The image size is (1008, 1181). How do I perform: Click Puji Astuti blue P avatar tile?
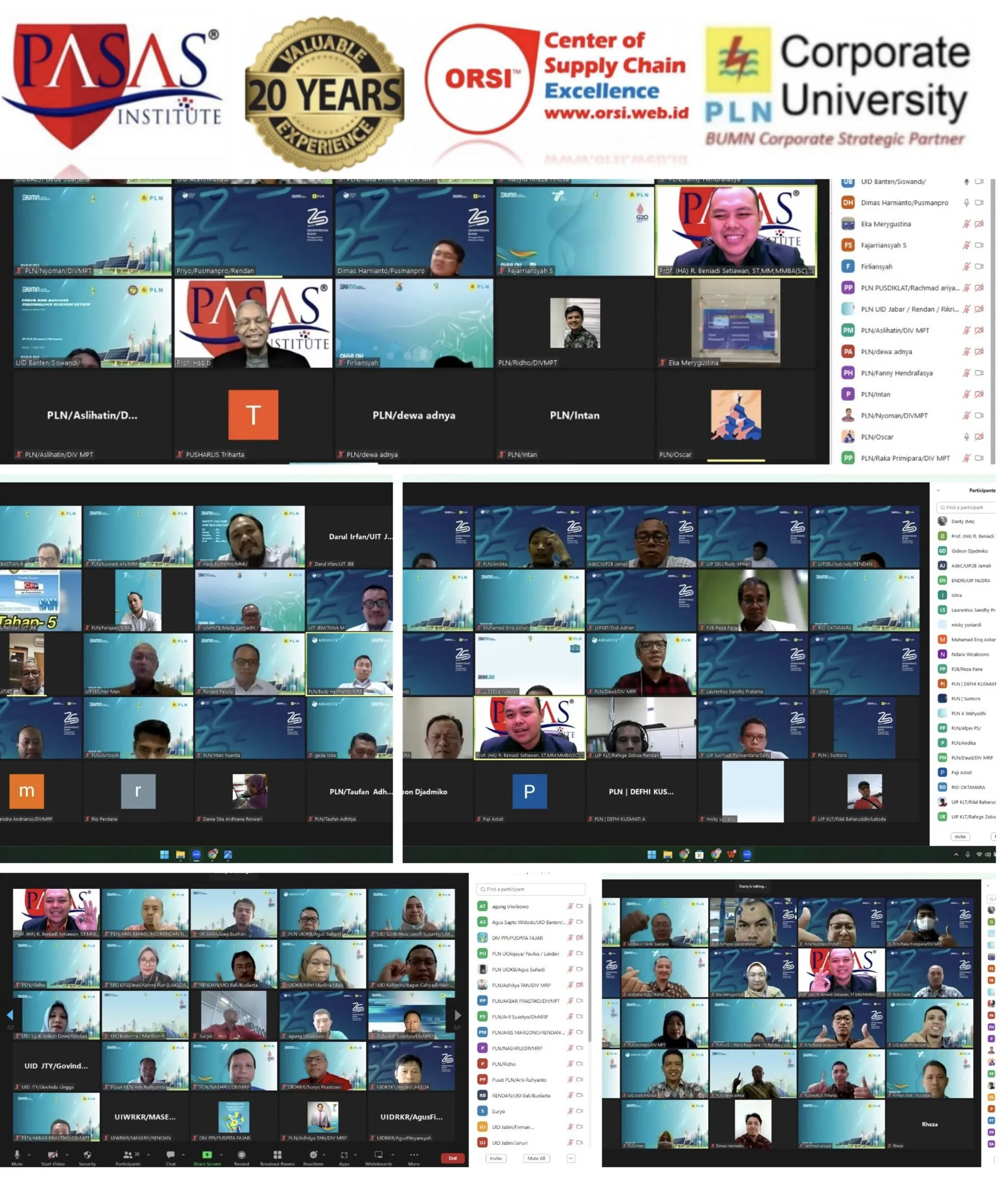[529, 790]
